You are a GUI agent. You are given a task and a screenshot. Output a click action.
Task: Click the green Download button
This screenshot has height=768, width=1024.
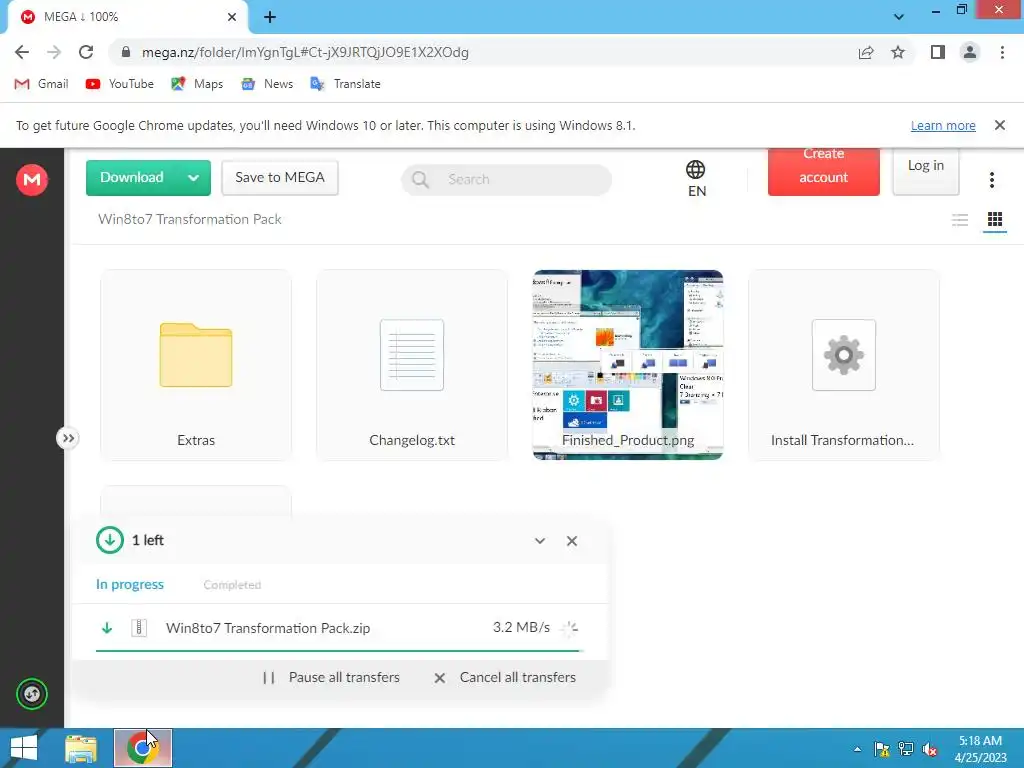pos(132,178)
